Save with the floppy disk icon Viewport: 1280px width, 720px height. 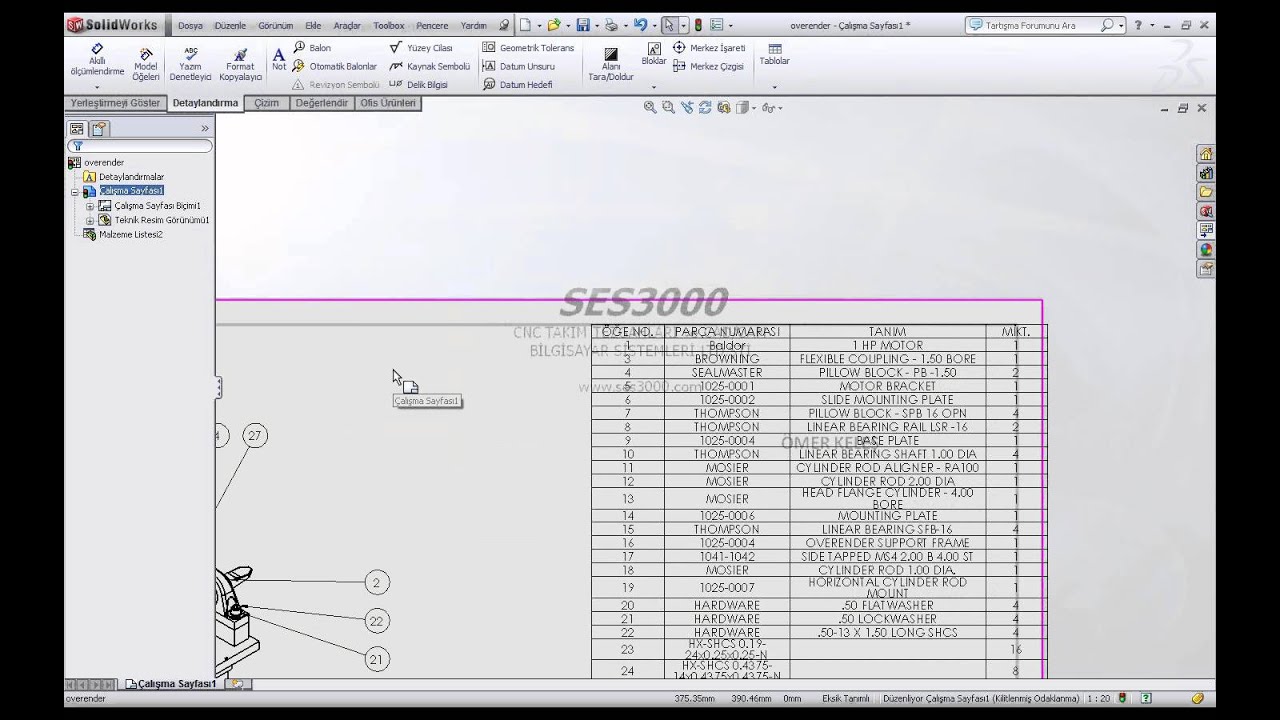(582, 25)
